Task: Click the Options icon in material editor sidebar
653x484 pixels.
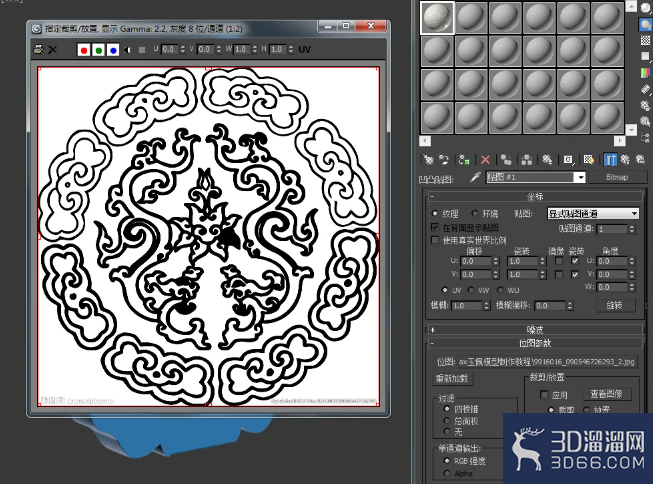Action: (x=645, y=104)
